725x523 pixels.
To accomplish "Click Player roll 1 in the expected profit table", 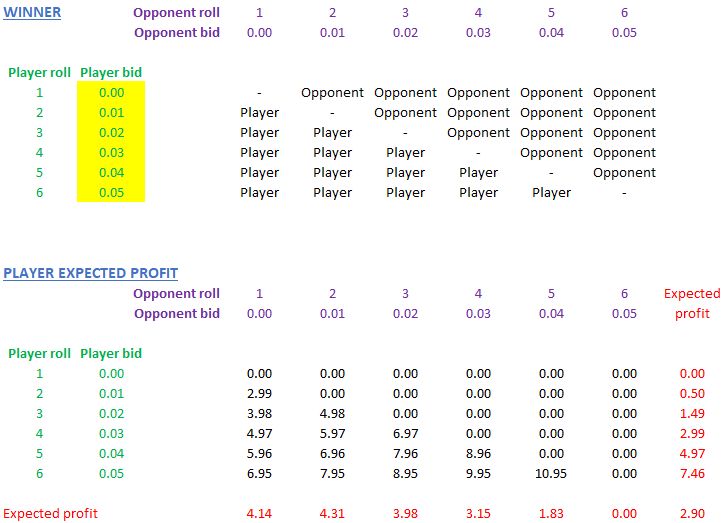I will [x=39, y=374].
